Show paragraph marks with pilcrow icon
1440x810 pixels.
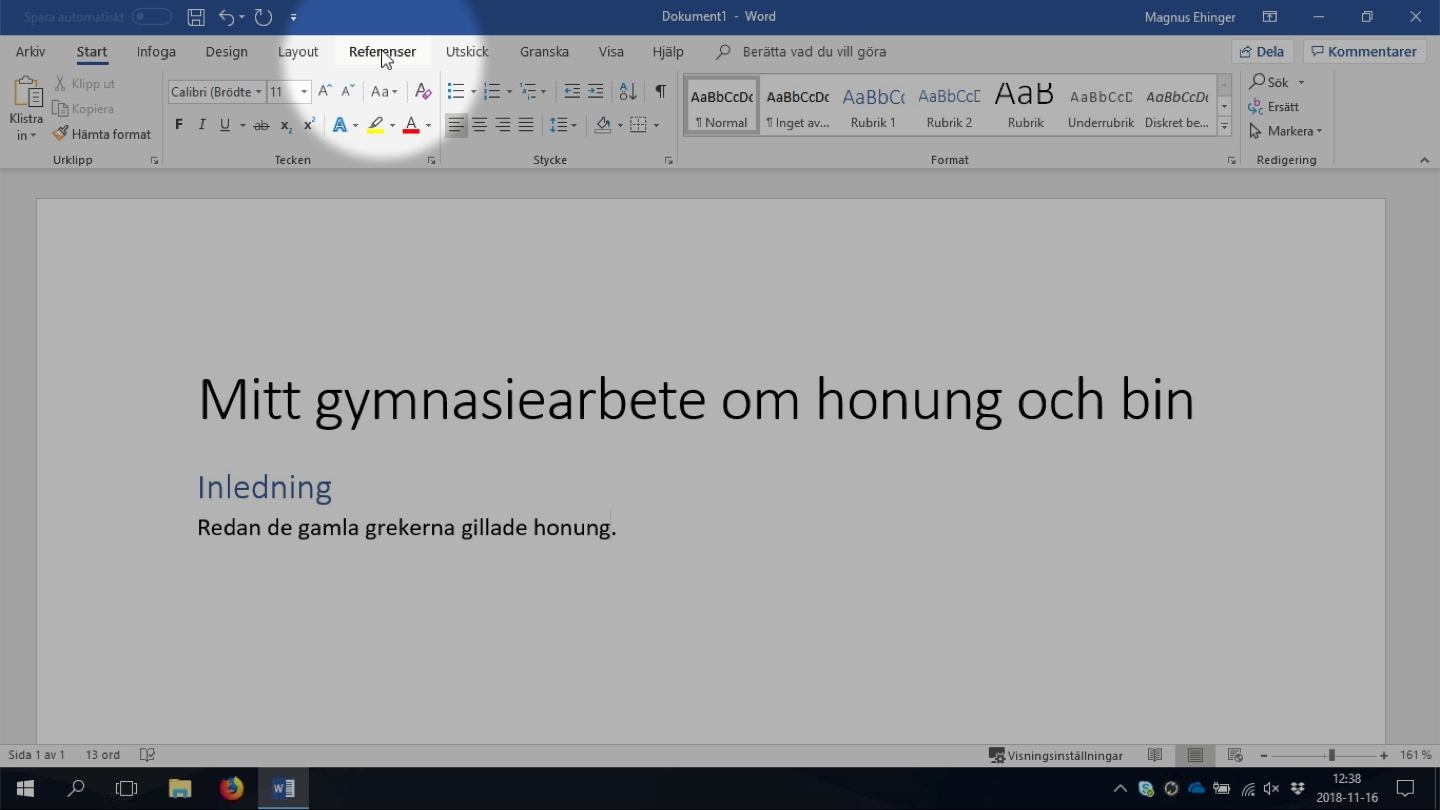point(660,91)
